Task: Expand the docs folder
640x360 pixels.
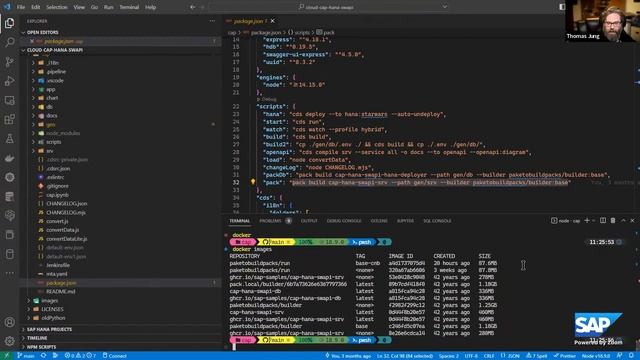Action: 51,116
